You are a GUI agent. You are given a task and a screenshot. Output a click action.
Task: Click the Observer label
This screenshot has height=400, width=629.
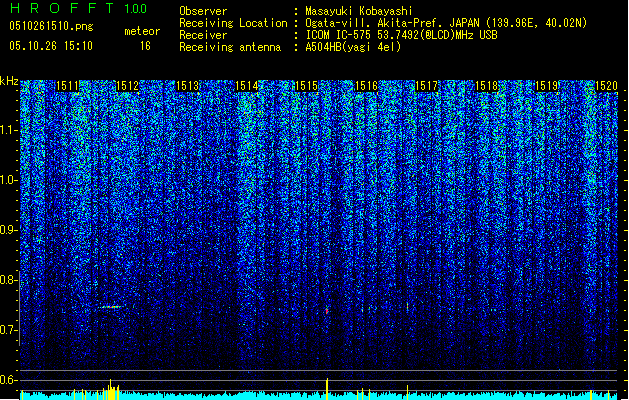click(x=203, y=11)
